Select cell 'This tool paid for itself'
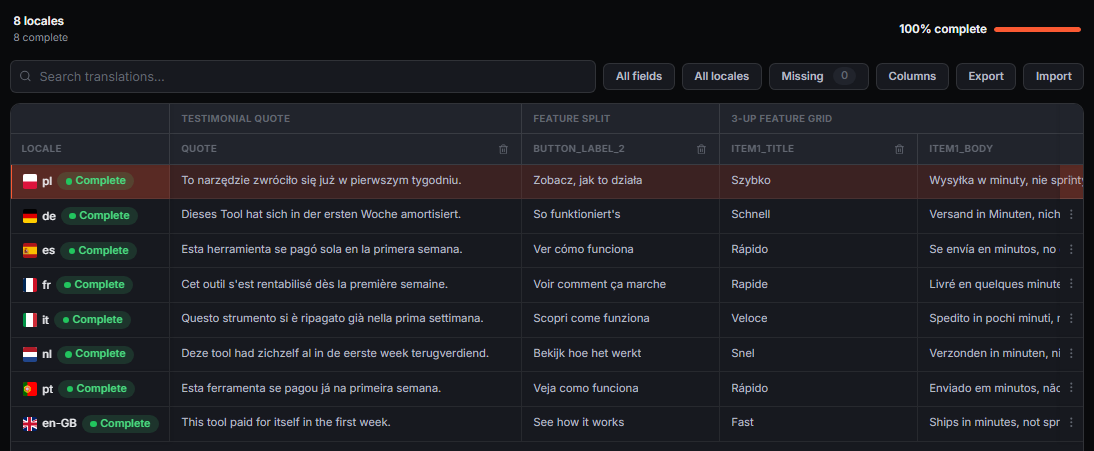1094x451 pixels. click(x=345, y=423)
